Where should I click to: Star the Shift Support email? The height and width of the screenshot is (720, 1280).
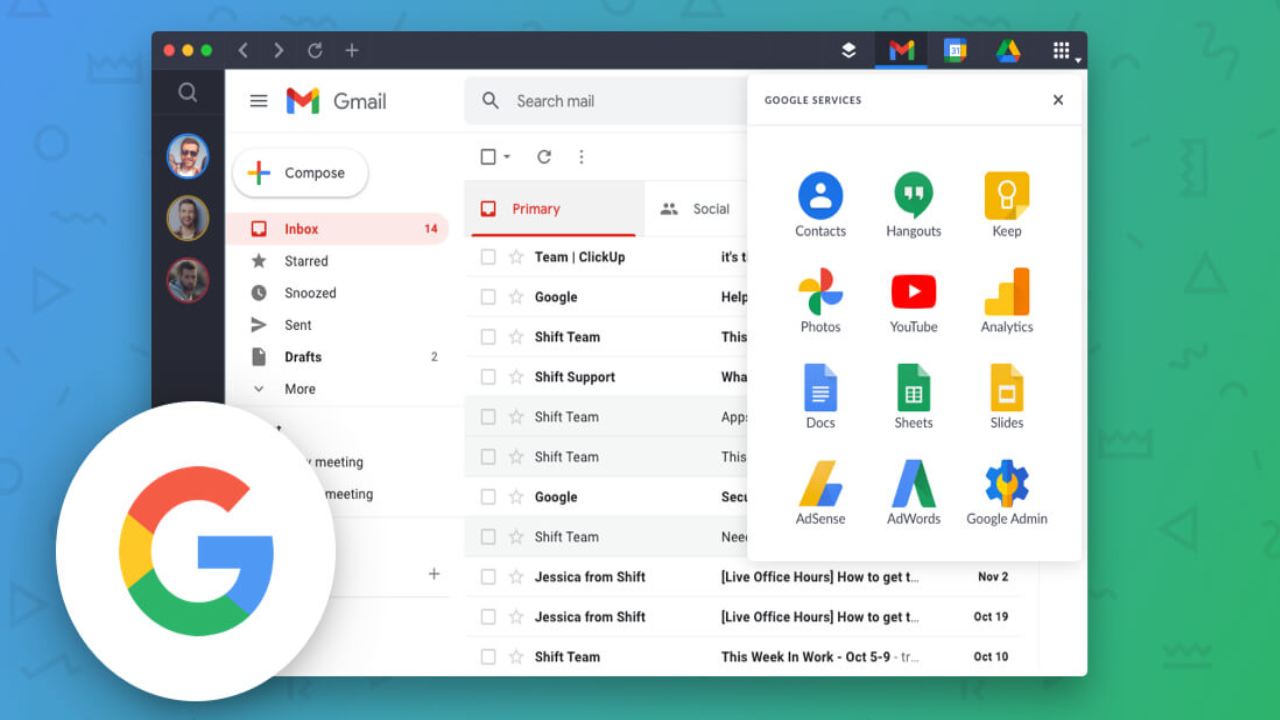coord(516,377)
